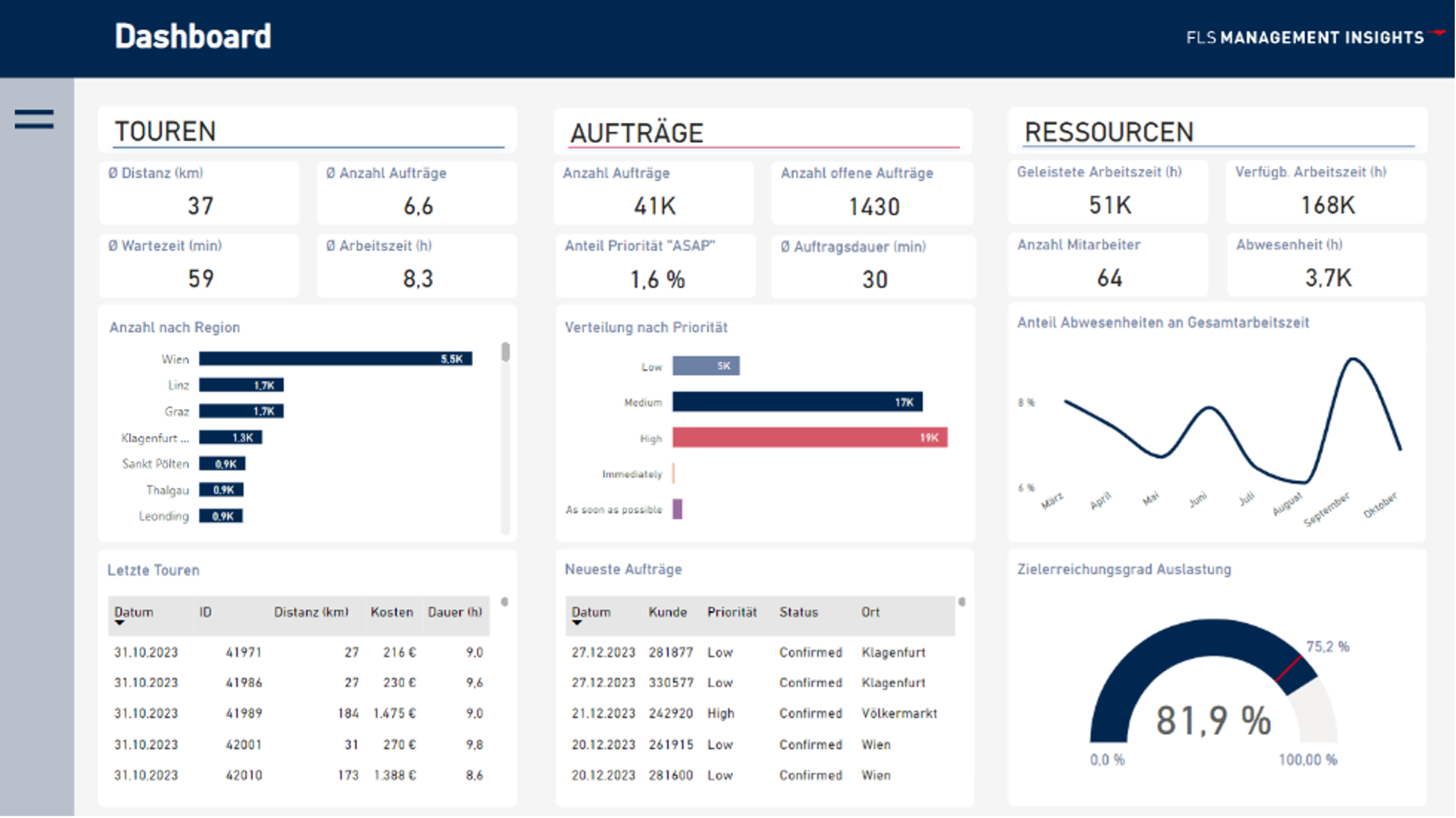The image size is (1456, 818).
Task: Click Anzahl Mitarbeiter value 64
Action: point(1110,278)
